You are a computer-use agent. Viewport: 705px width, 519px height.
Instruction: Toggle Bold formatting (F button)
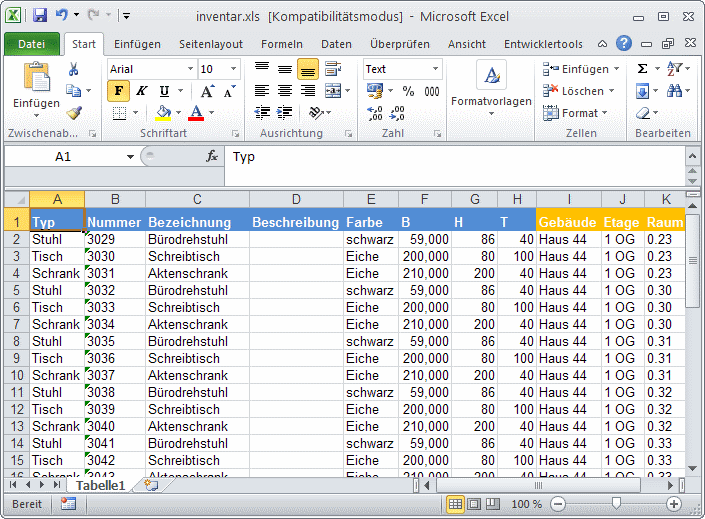click(120, 91)
